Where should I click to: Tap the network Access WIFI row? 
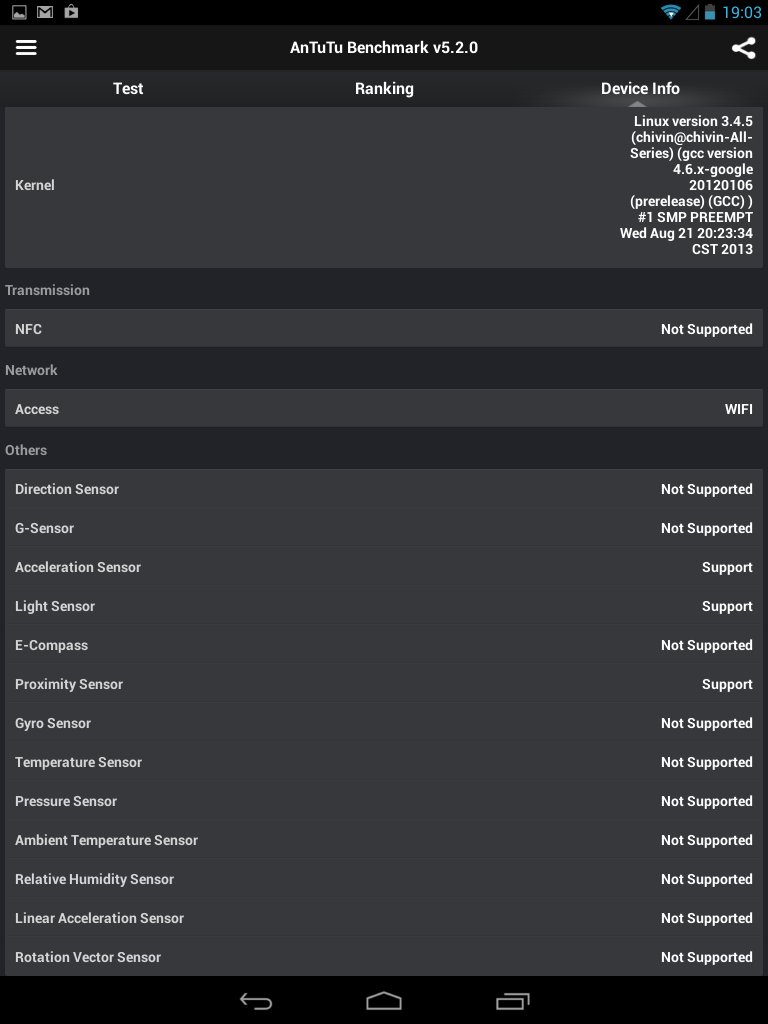point(384,409)
